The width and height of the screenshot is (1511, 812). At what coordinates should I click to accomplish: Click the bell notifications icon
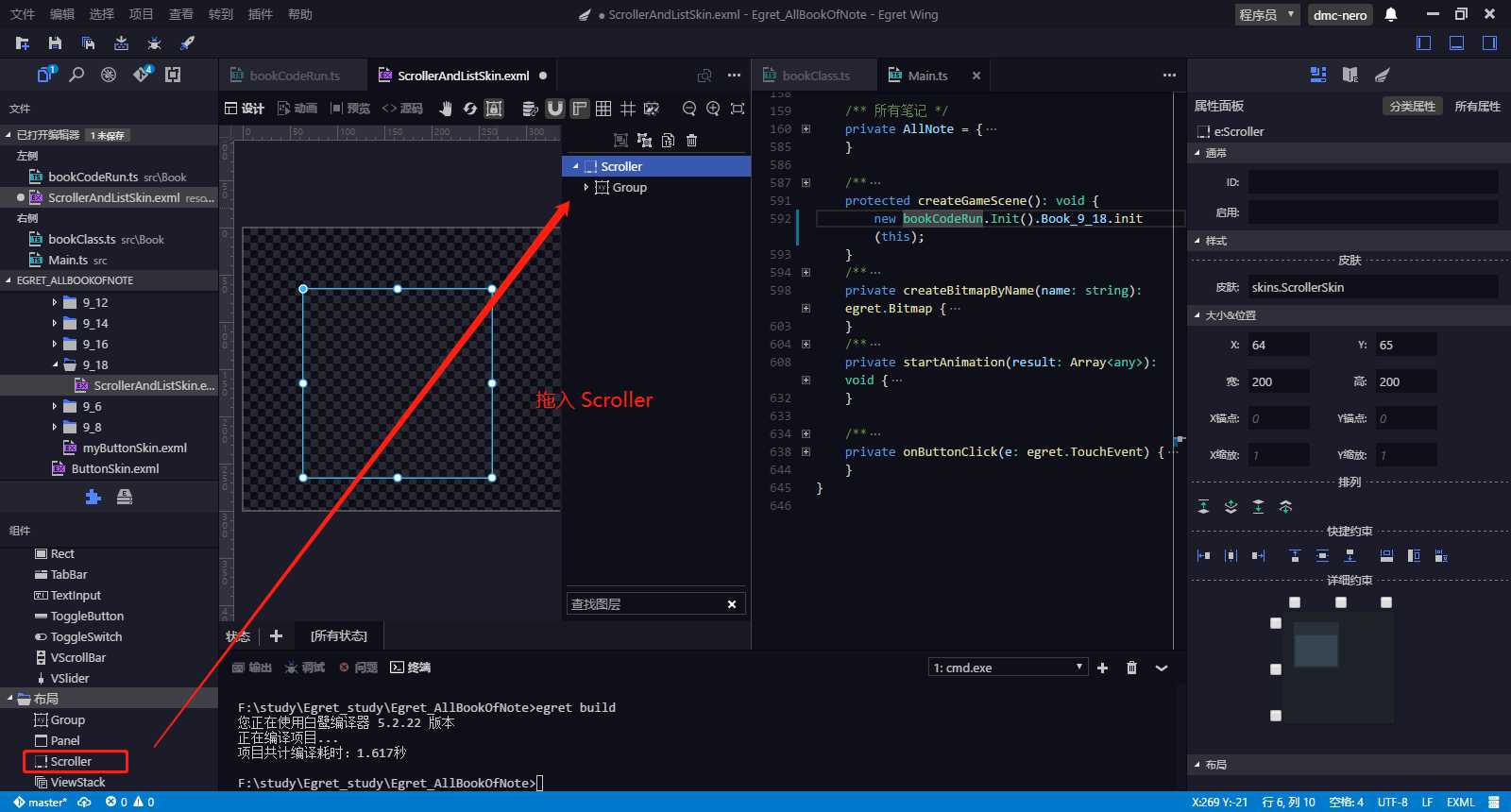(1391, 14)
